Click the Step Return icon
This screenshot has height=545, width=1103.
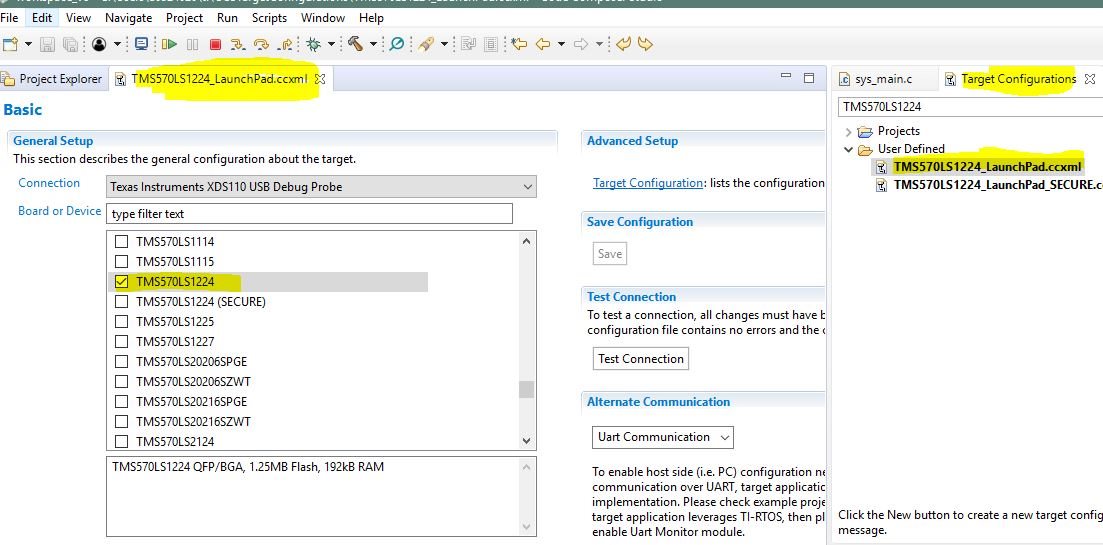tap(285, 44)
